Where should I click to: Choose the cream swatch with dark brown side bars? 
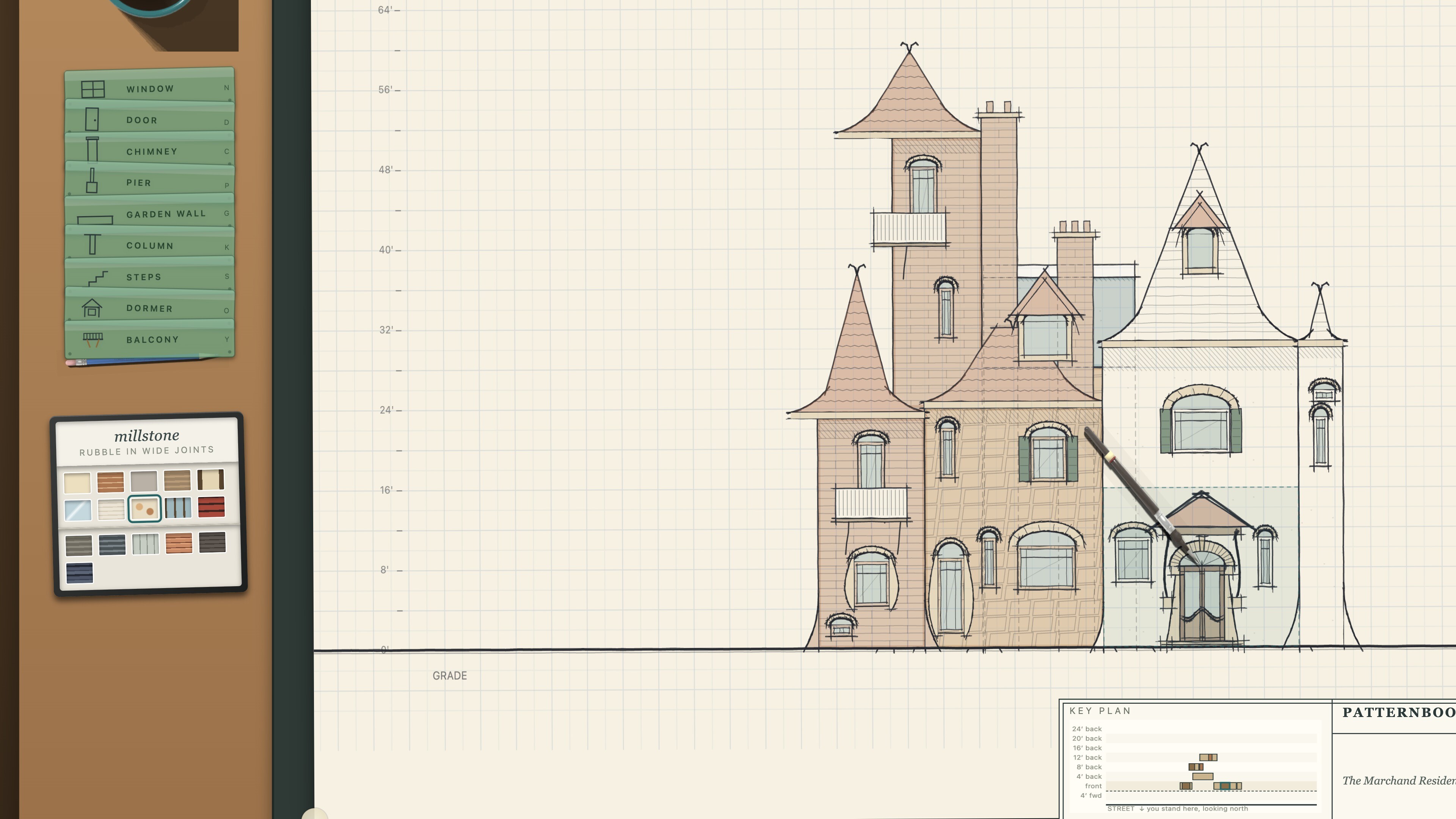211,479
